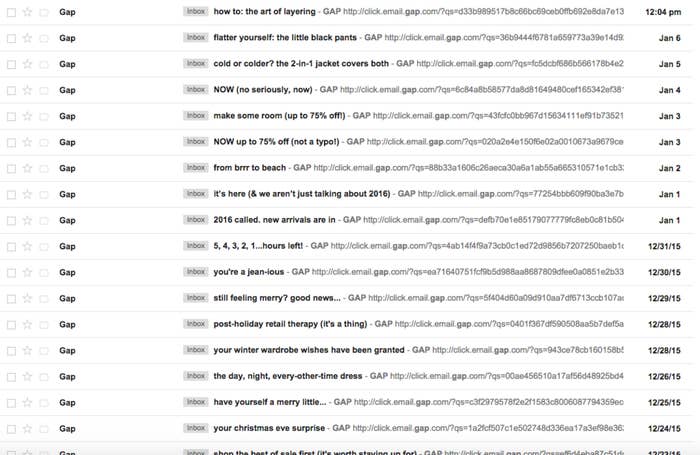The height and width of the screenshot is (455, 700).
Task: Select the "your winter wardrobe wishes" email checkbox
Action: (10, 350)
